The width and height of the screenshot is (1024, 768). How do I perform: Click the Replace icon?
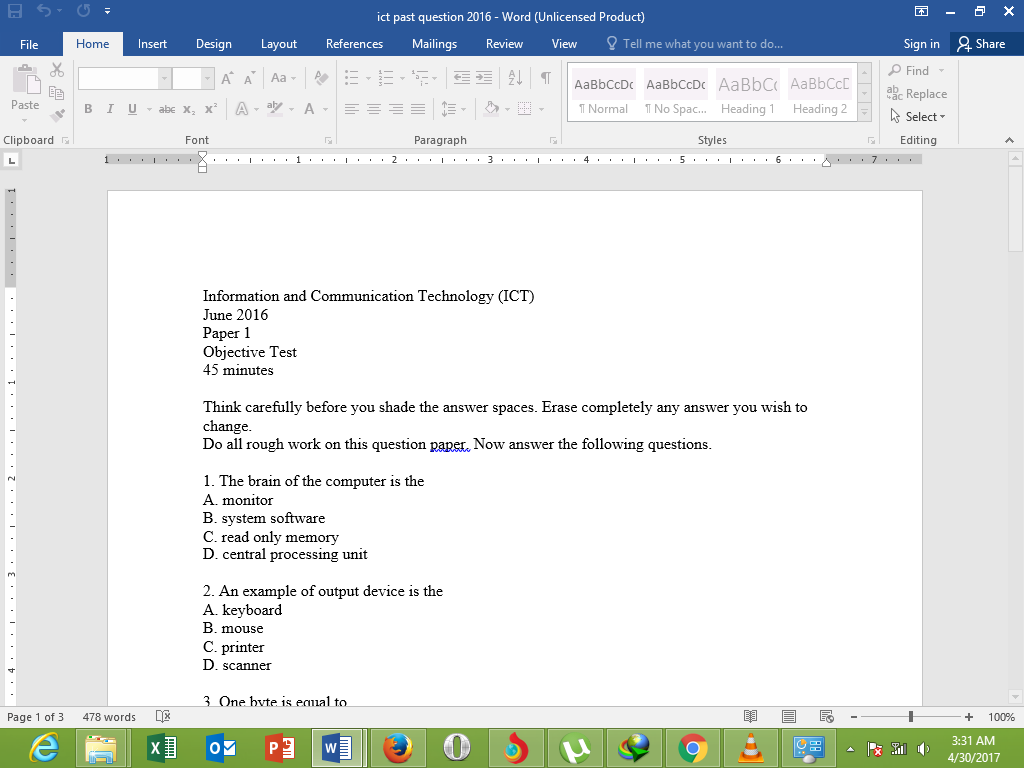[917, 93]
